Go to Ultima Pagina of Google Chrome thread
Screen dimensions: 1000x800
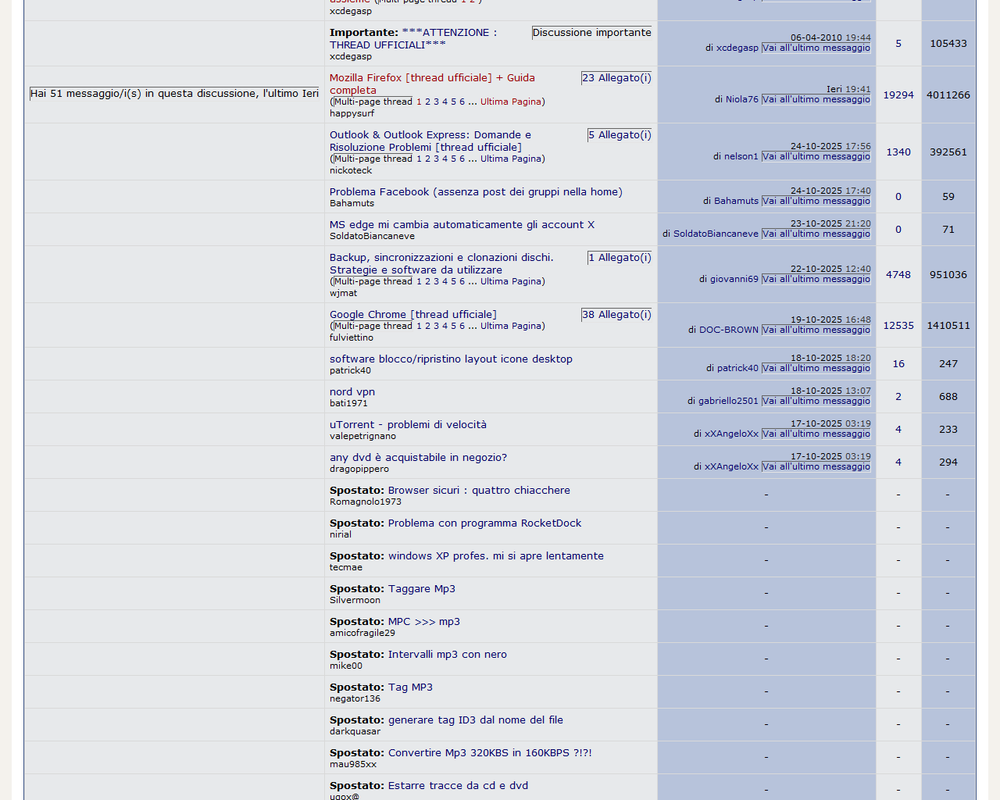click(510, 326)
